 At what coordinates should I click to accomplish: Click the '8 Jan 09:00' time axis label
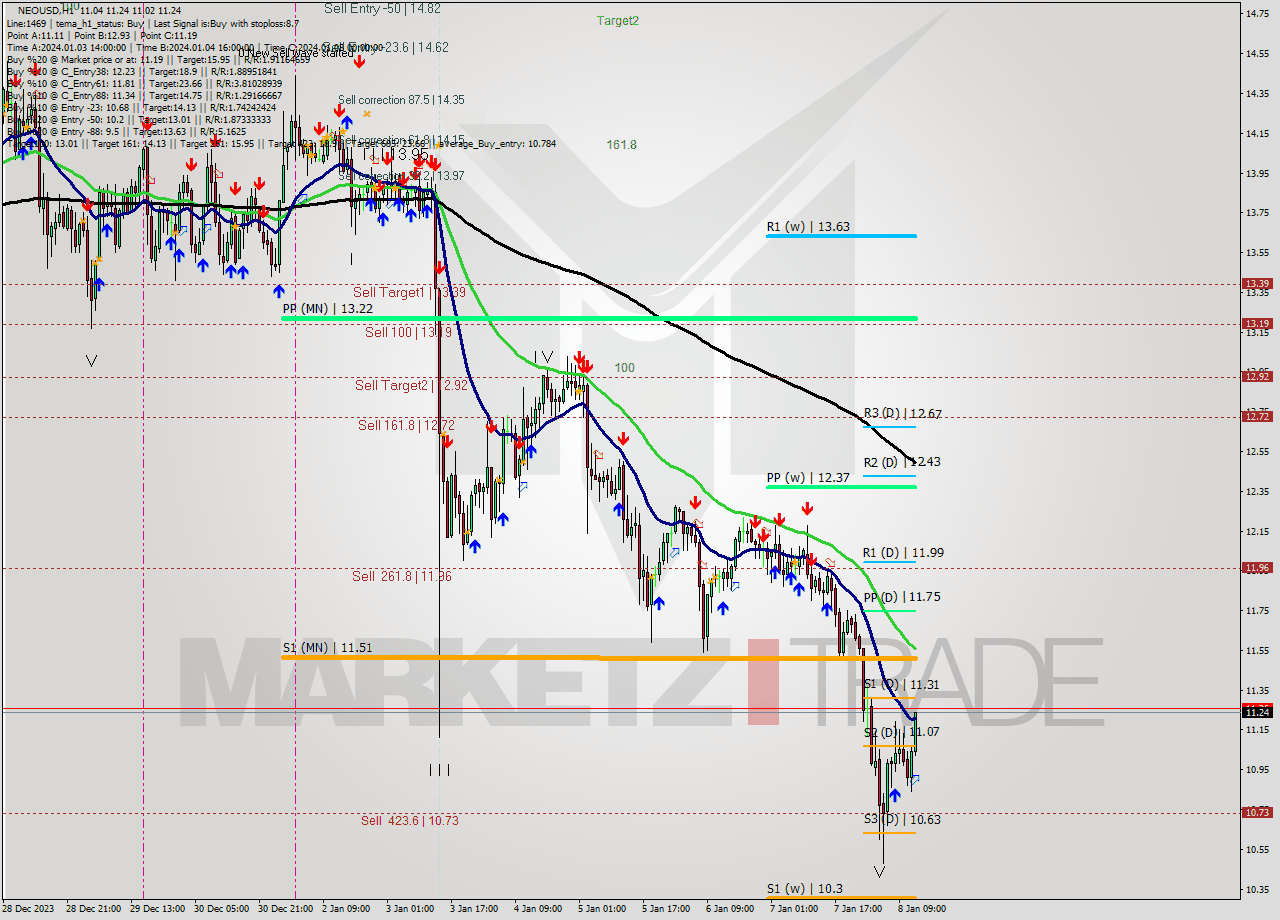pos(922,909)
